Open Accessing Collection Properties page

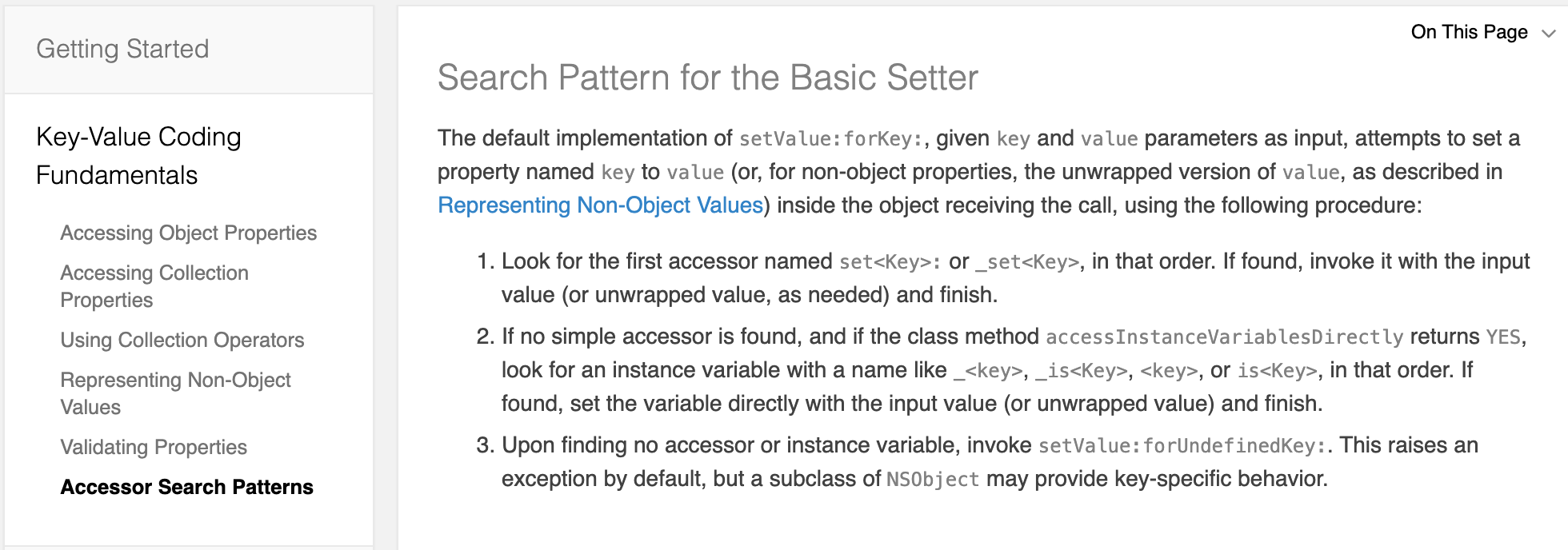154,286
